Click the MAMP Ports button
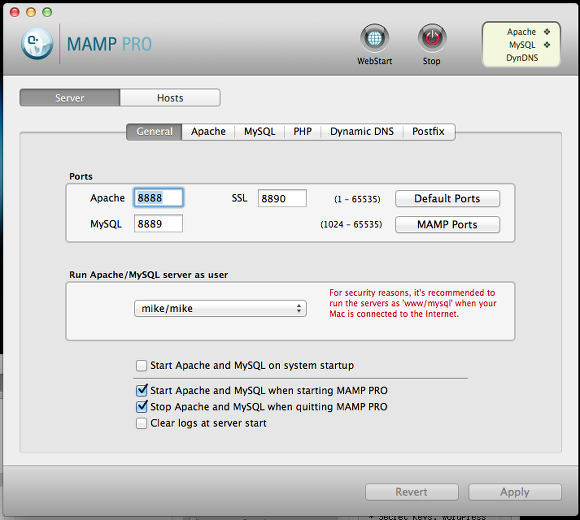580x520 pixels. tap(447, 224)
